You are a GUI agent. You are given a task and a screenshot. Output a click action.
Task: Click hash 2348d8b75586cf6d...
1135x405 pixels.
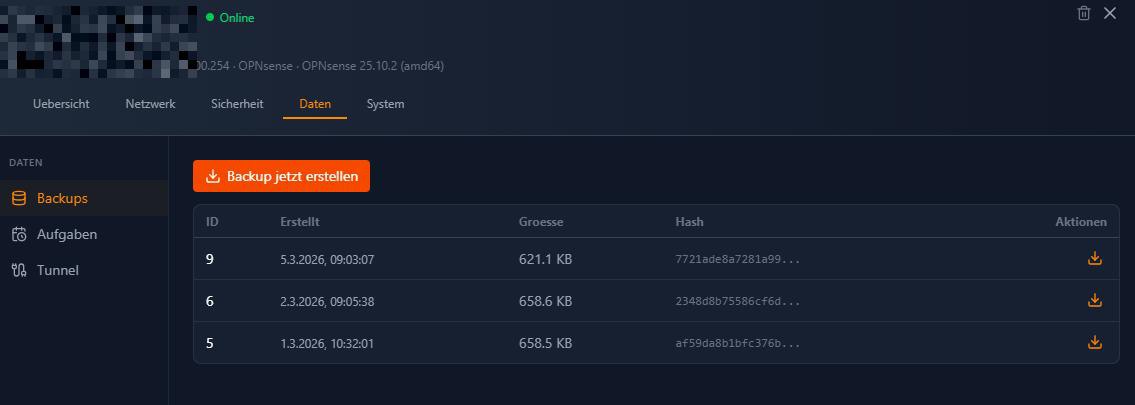click(x=738, y=301)
